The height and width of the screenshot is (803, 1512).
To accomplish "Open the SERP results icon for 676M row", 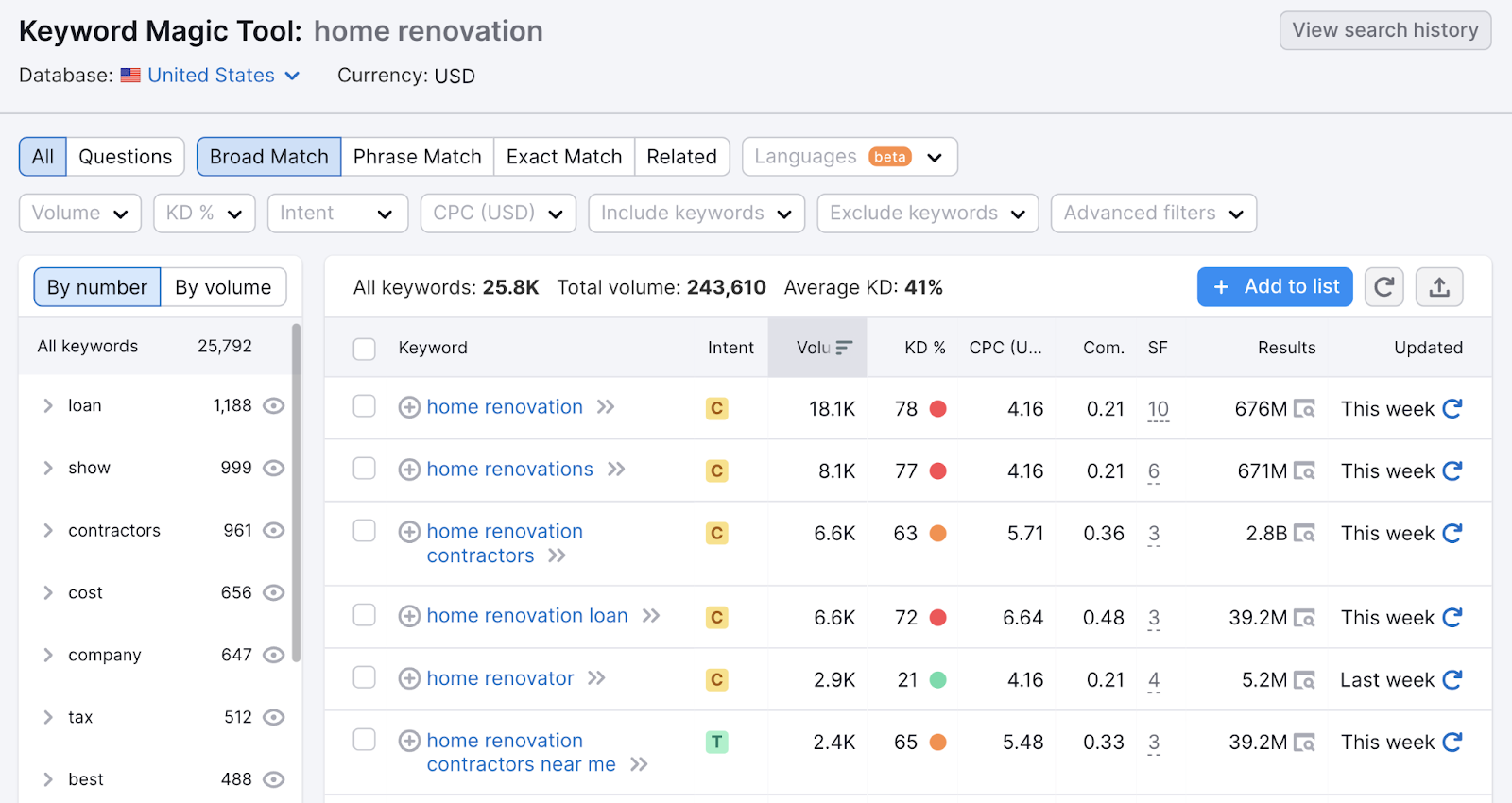I will (x=1304, y=409).
